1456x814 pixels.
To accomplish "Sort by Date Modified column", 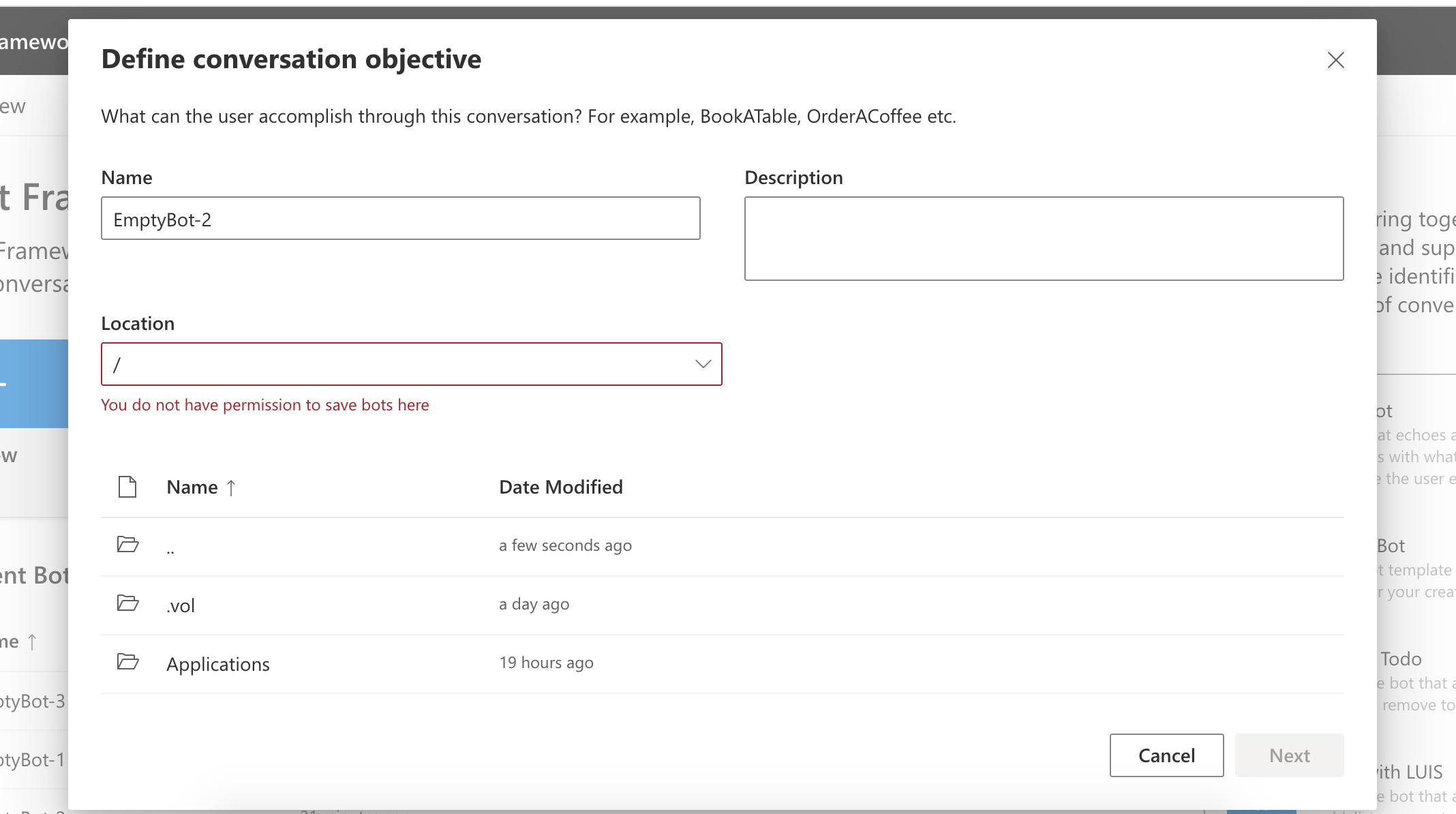I will [560, 487].
